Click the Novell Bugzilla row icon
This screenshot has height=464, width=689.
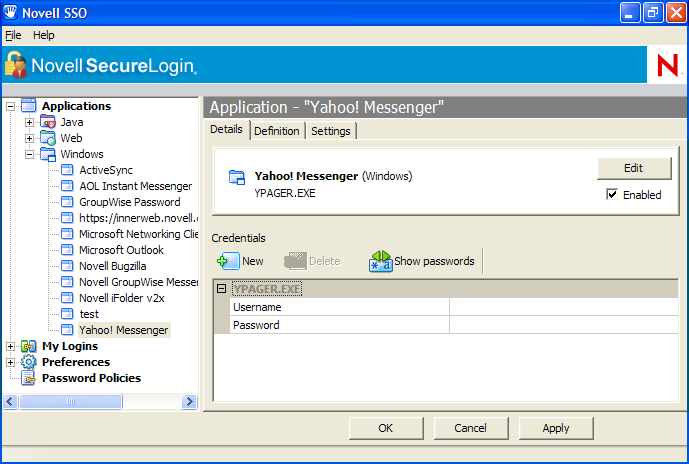(x=67, y=266)
